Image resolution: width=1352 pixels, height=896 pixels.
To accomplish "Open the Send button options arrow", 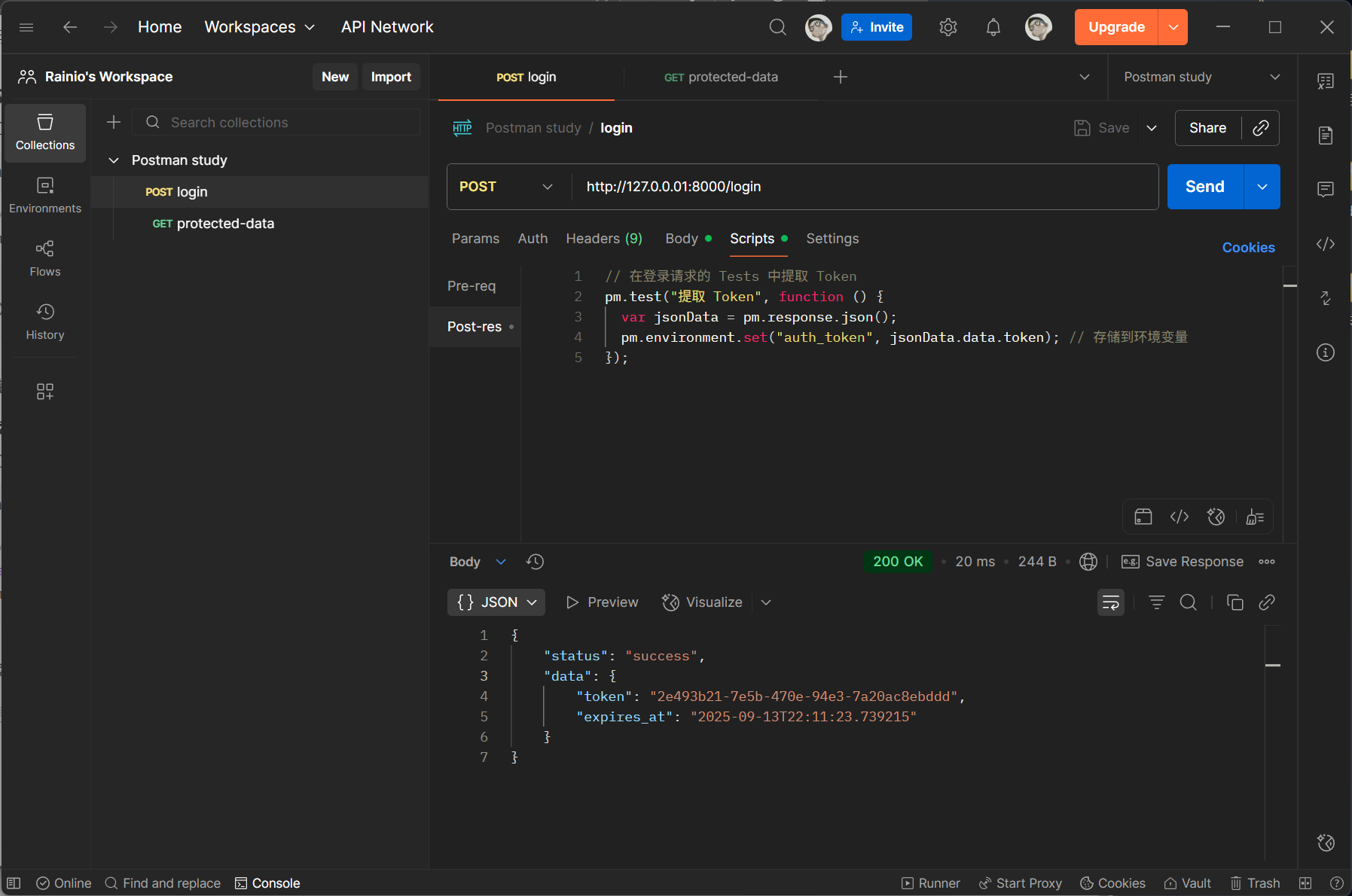I will (x=1262, y=187).
